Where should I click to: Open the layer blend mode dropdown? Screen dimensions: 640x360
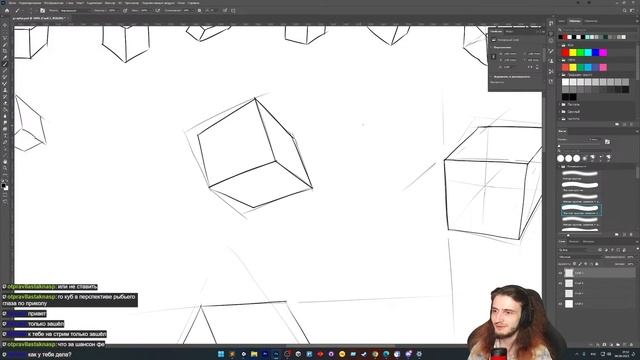[580, 257]
